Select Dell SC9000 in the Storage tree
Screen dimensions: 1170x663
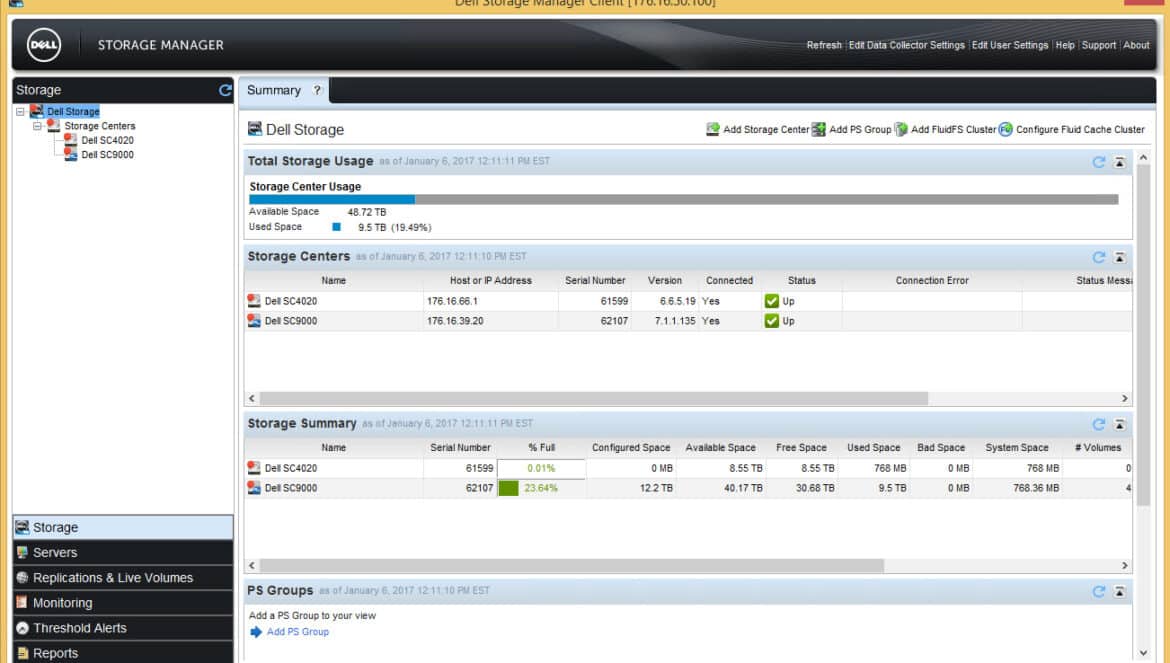tap(107, 154)
